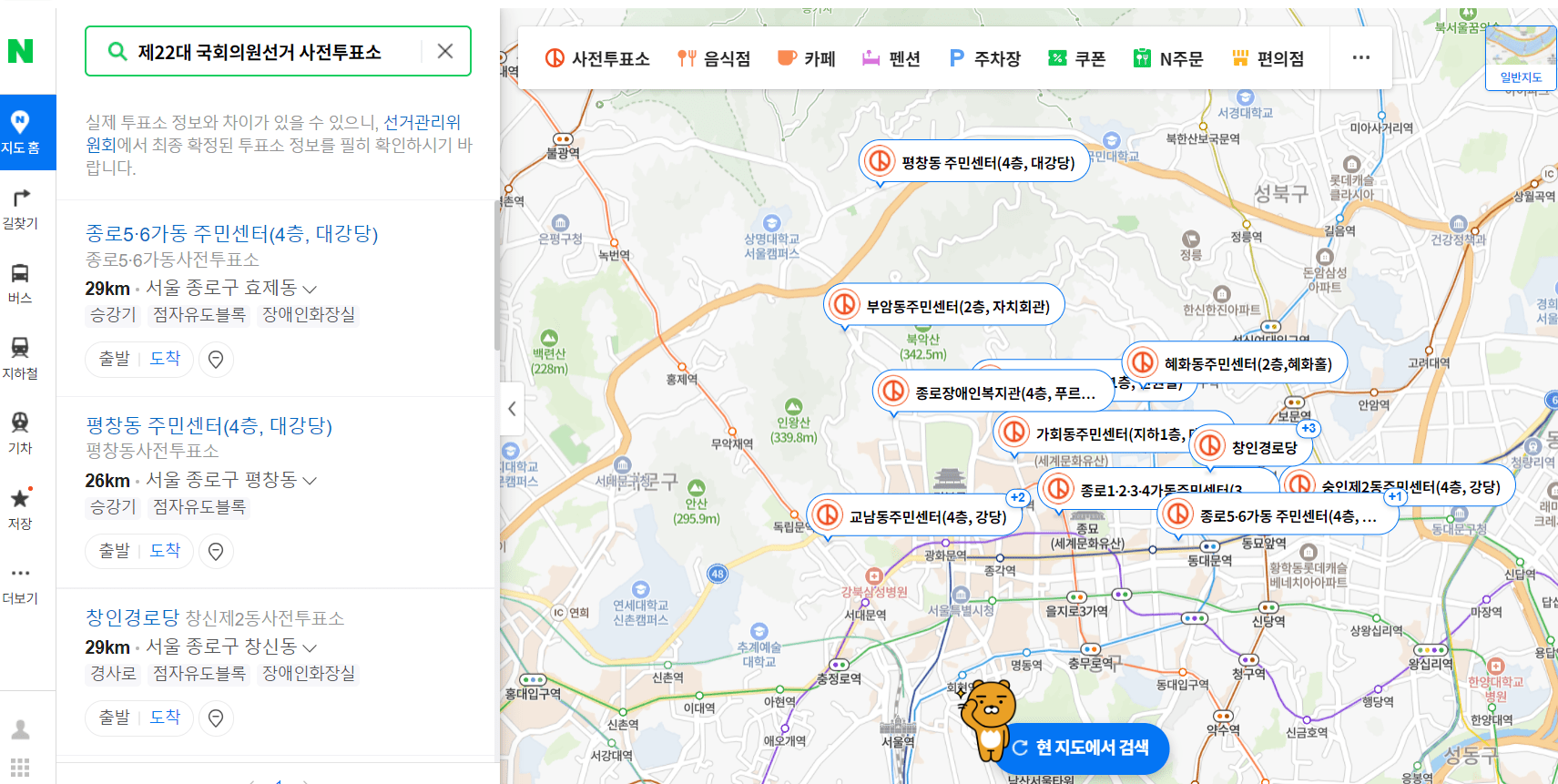Open the 지하철 subway tab

(20, 359)
